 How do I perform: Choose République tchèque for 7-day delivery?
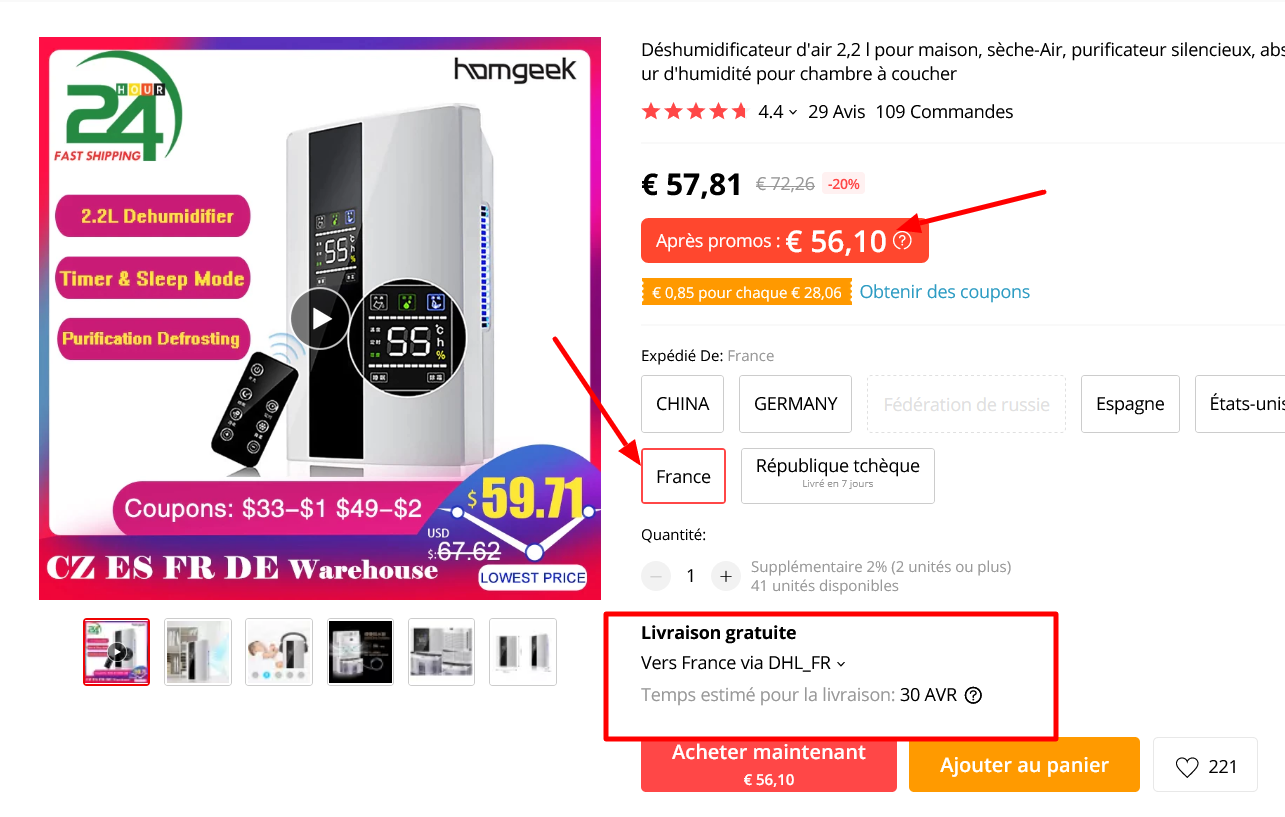837,475
